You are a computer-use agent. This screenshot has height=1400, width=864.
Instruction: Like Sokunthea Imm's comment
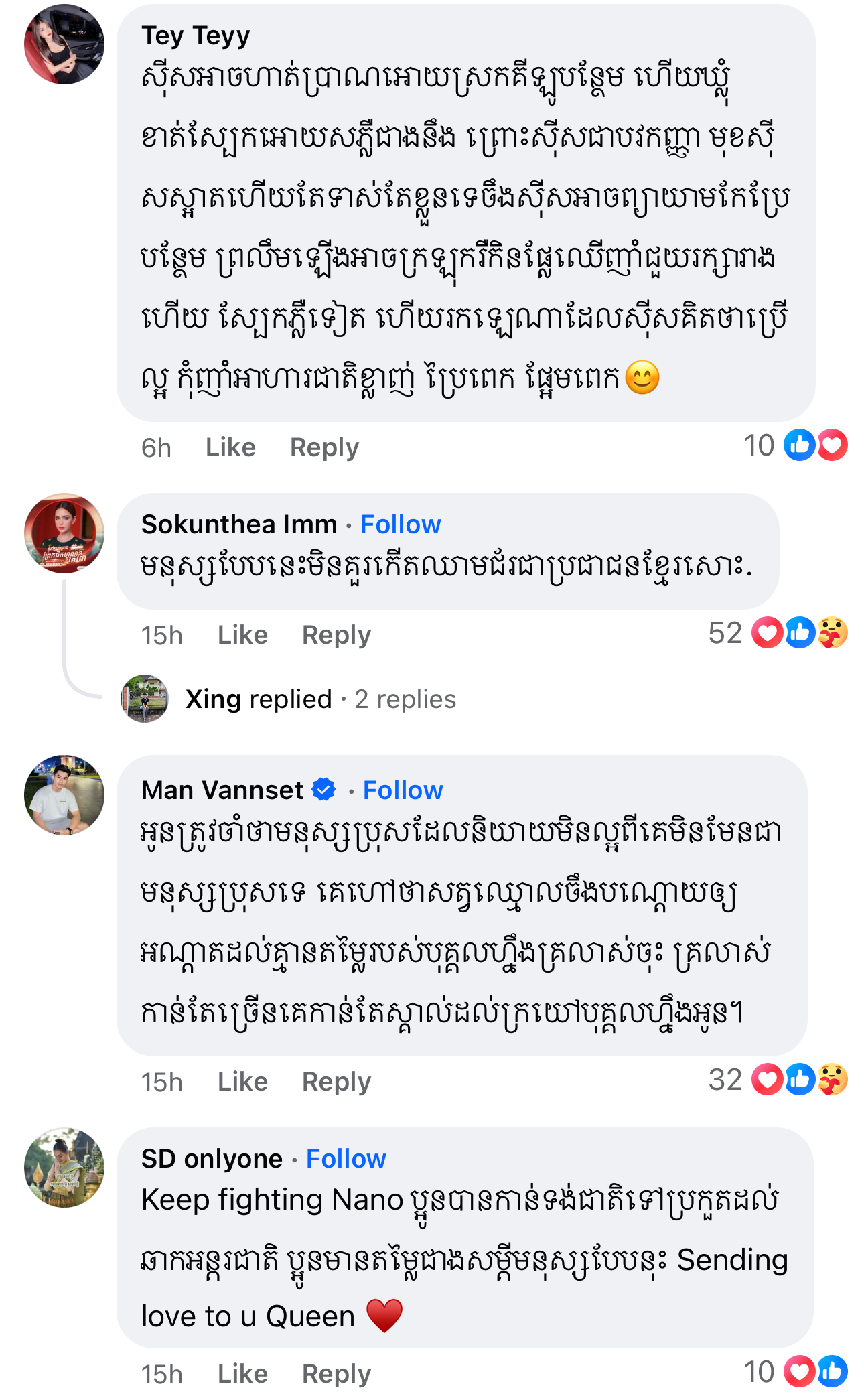(x=242, y=635)
